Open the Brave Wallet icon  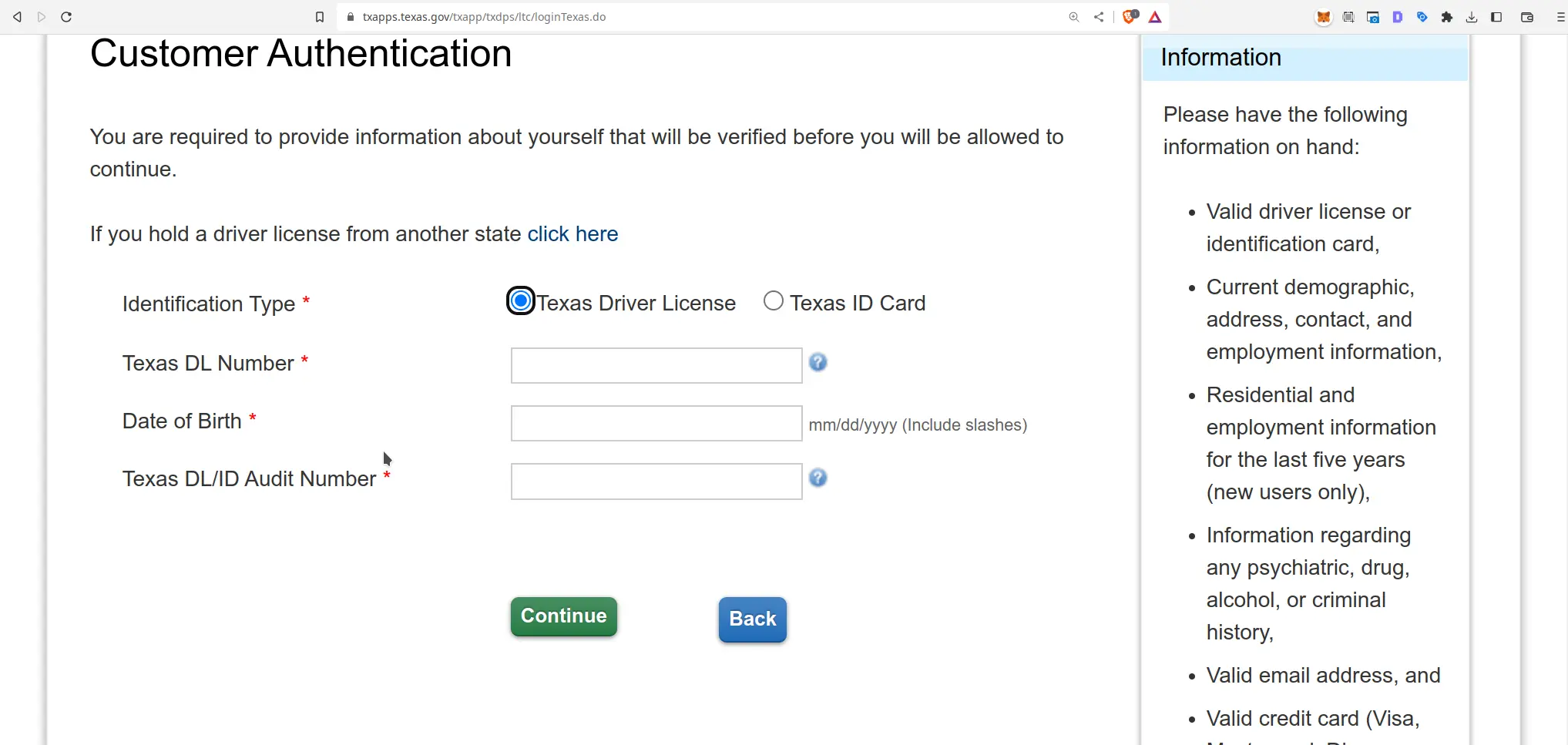(1527, 16)
